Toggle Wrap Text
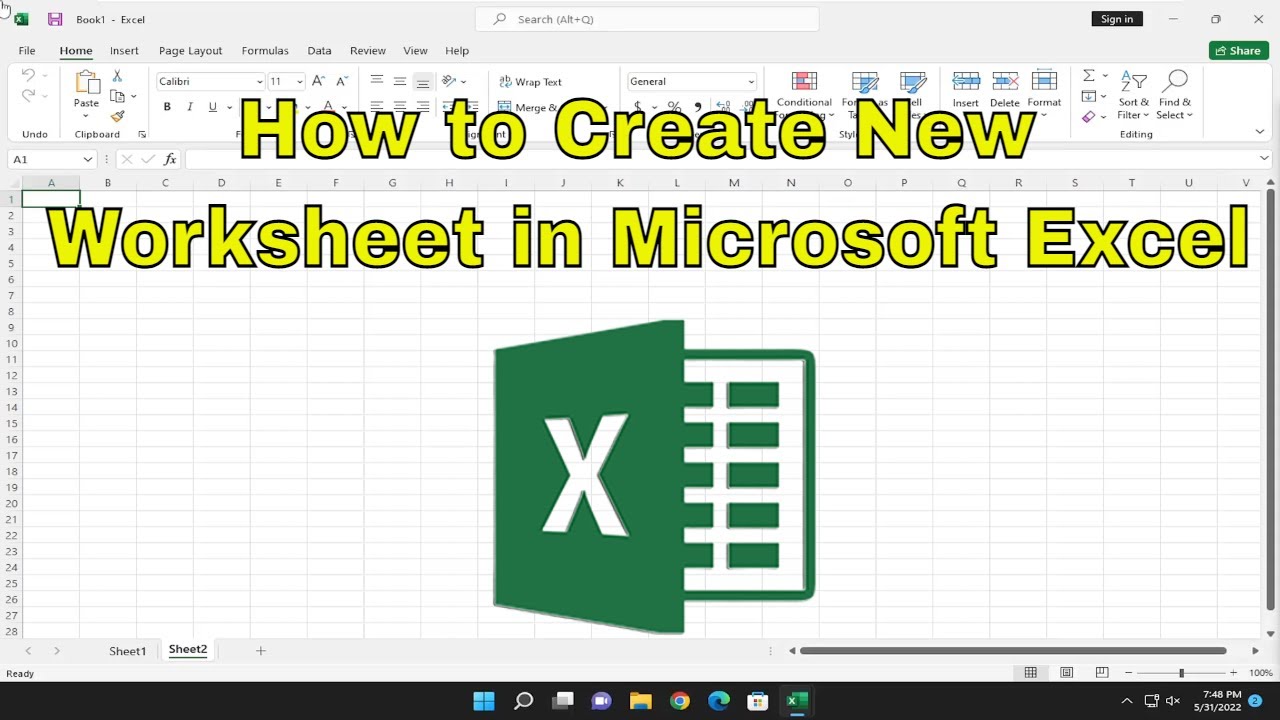Image resolution: width=1280 pixels, height=720 pixels. coord(530,82)
